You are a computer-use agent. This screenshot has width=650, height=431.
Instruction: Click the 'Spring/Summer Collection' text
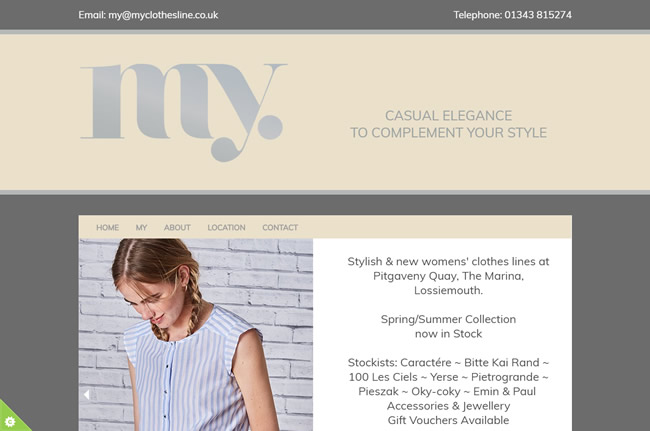[x=449, y=319]
